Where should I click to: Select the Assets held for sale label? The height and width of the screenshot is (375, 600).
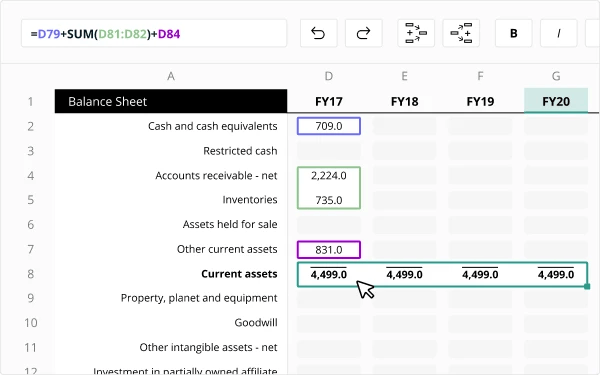(x=230, y=224)
